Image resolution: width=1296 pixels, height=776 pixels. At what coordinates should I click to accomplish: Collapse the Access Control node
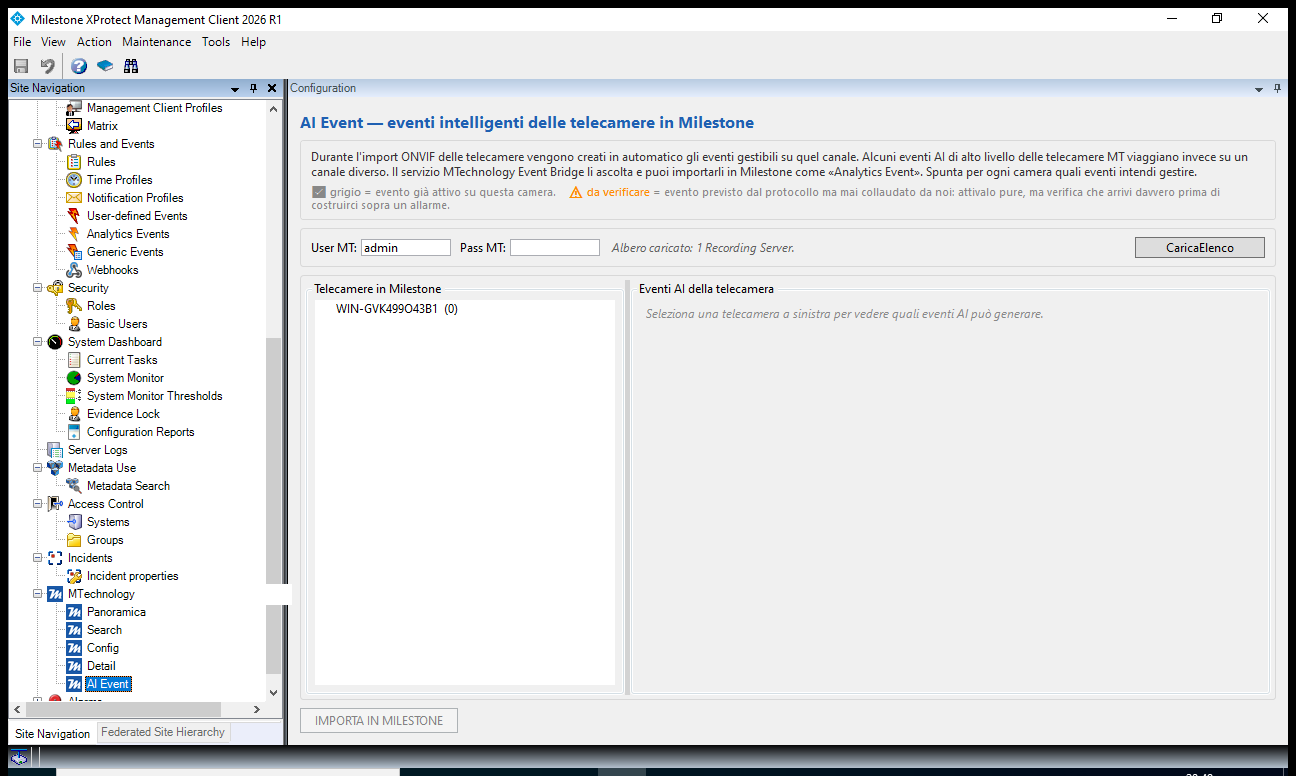[38, 504]
